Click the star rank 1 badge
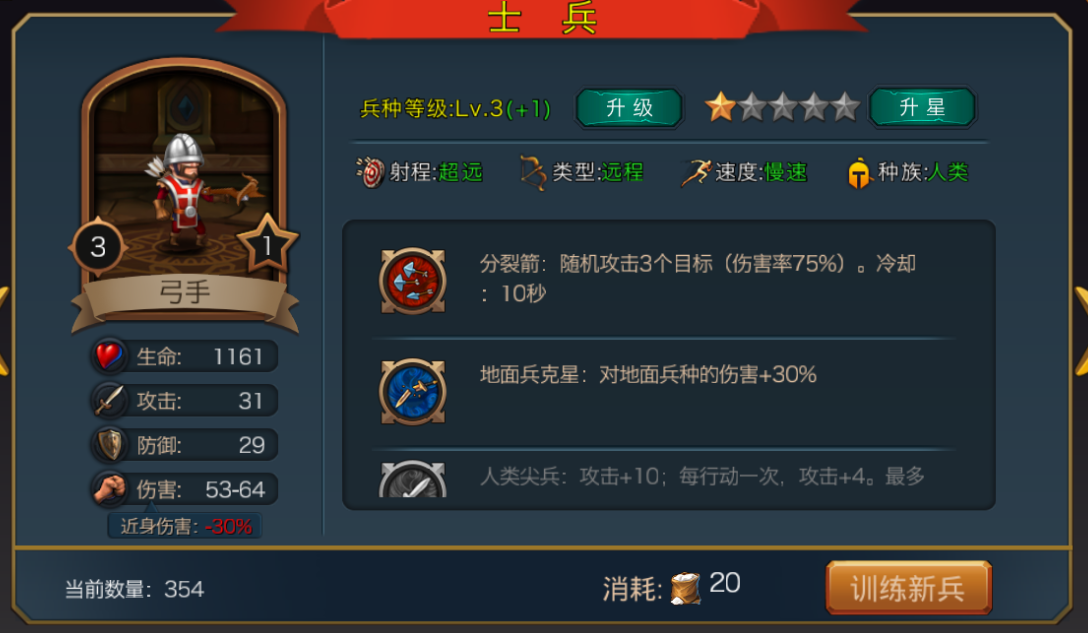 tap(267, 244)
